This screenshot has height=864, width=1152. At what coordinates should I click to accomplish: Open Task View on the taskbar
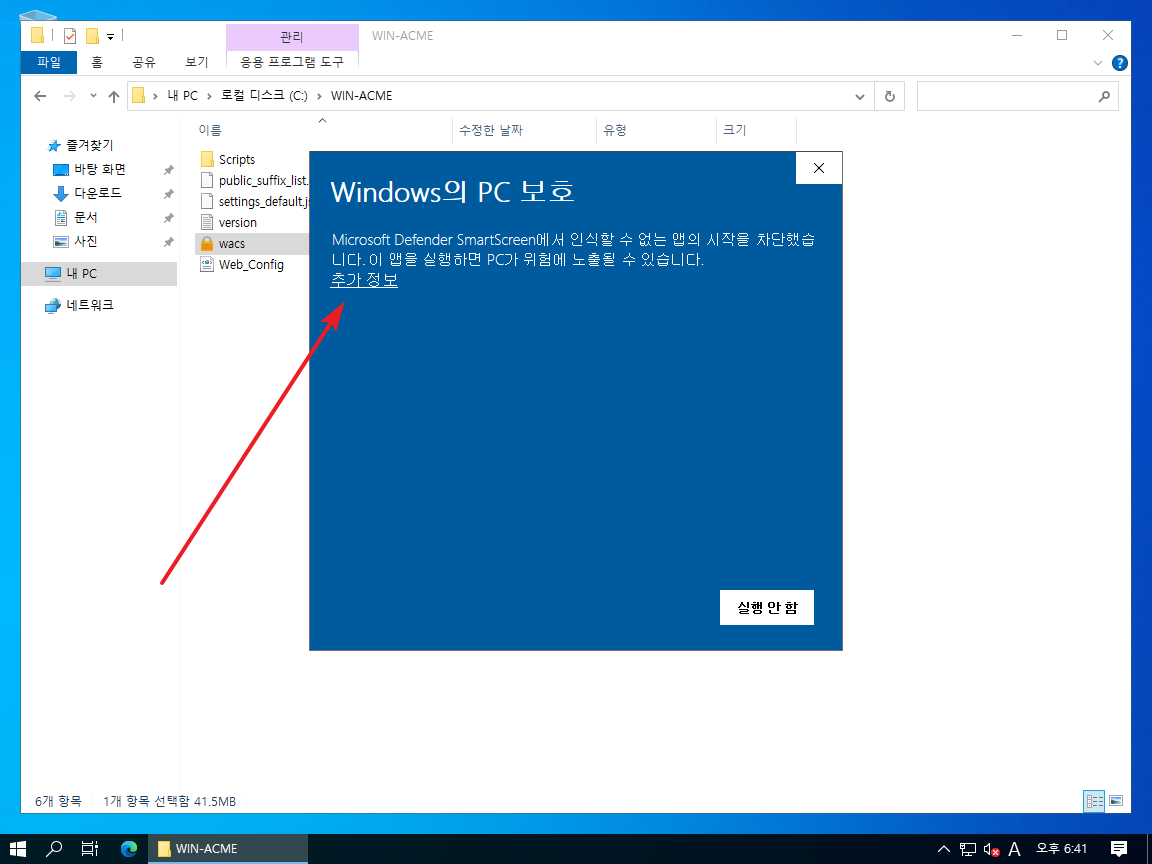(90, 849)
